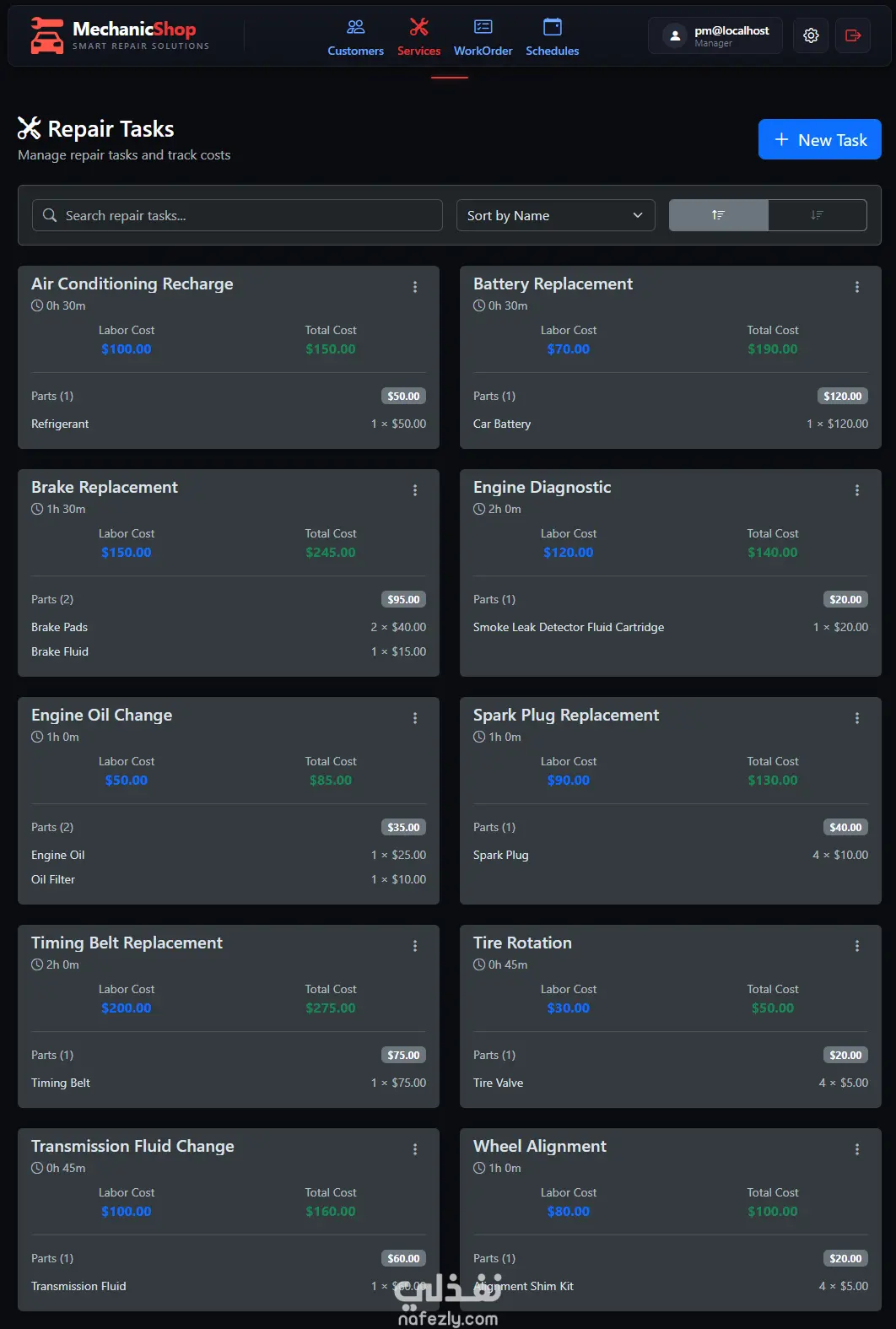The image size is (896, 1329).
Task: Open kebab menu for Wheel Alignment
Action: (857, 1149)
